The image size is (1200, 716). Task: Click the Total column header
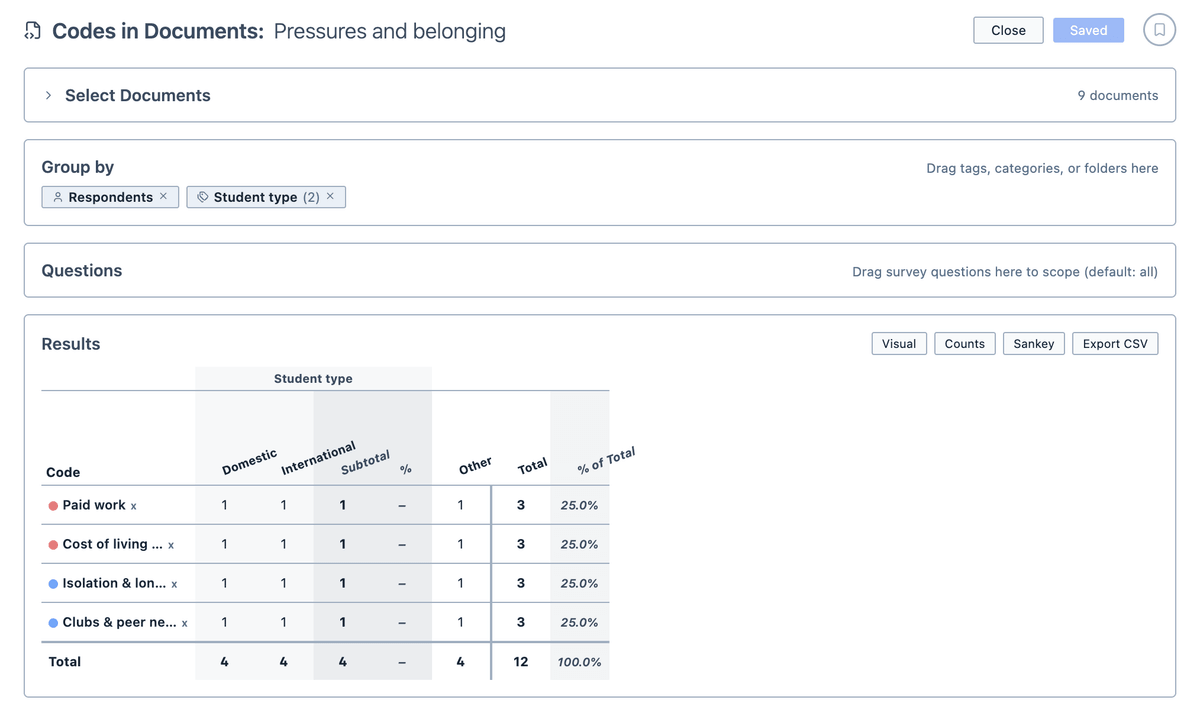532,466
